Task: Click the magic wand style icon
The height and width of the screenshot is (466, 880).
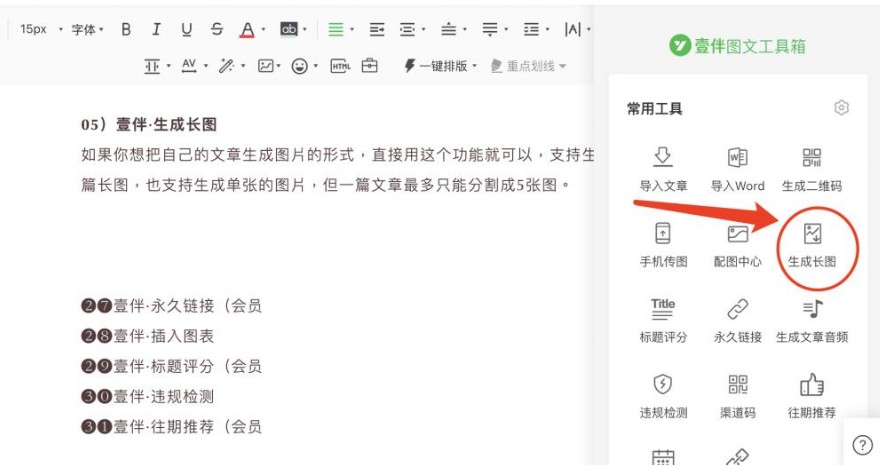Action: pos(226,66)
